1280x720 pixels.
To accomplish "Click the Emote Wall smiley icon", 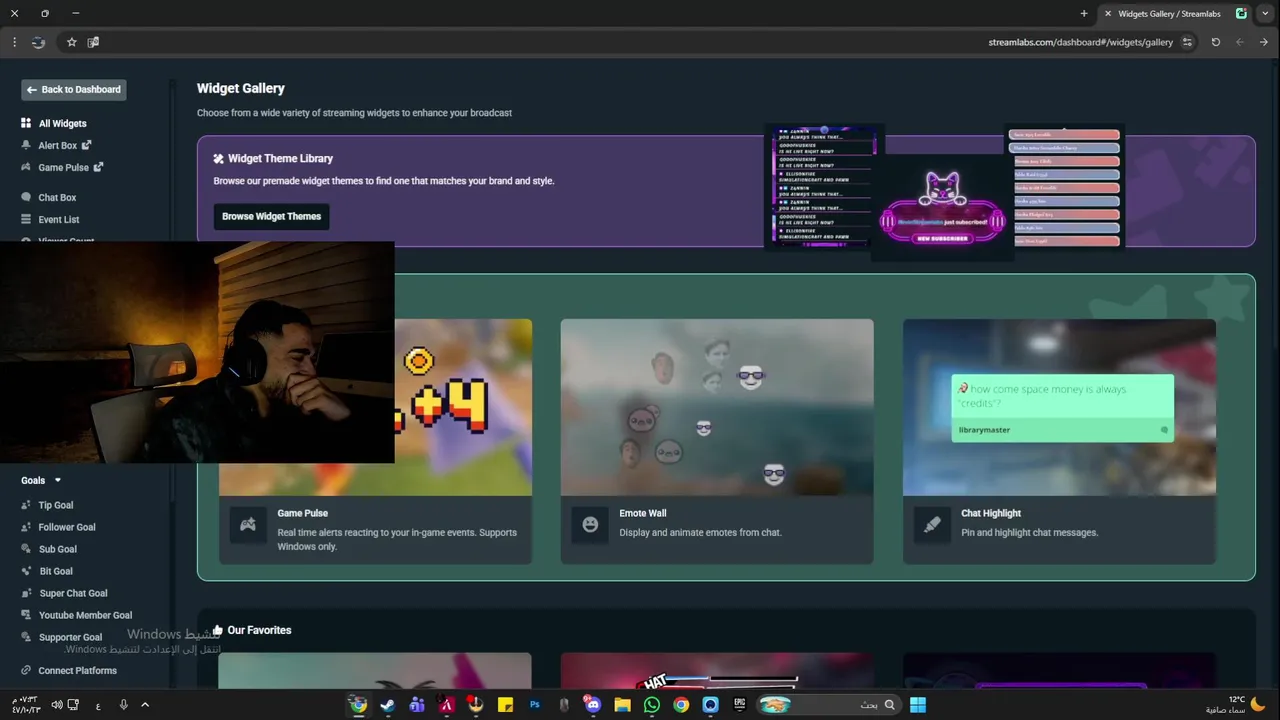I will pos(590,524).
